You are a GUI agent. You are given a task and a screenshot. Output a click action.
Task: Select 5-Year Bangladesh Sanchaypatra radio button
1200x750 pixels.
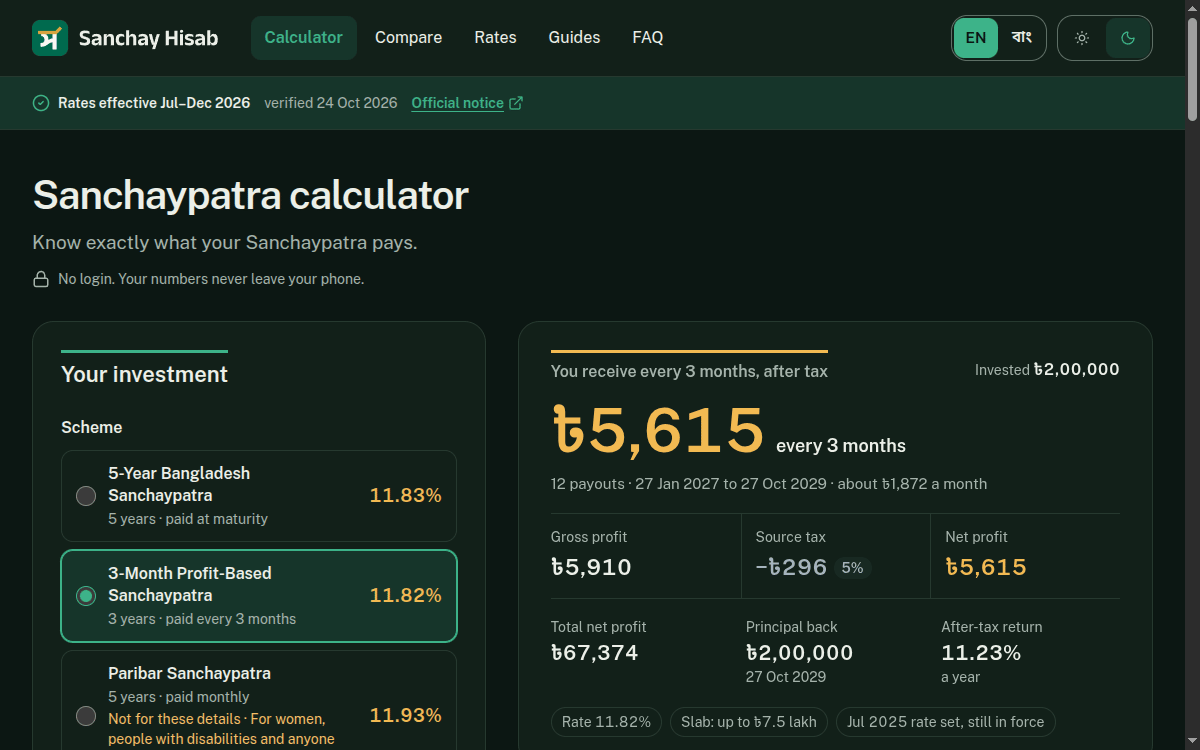86,496
